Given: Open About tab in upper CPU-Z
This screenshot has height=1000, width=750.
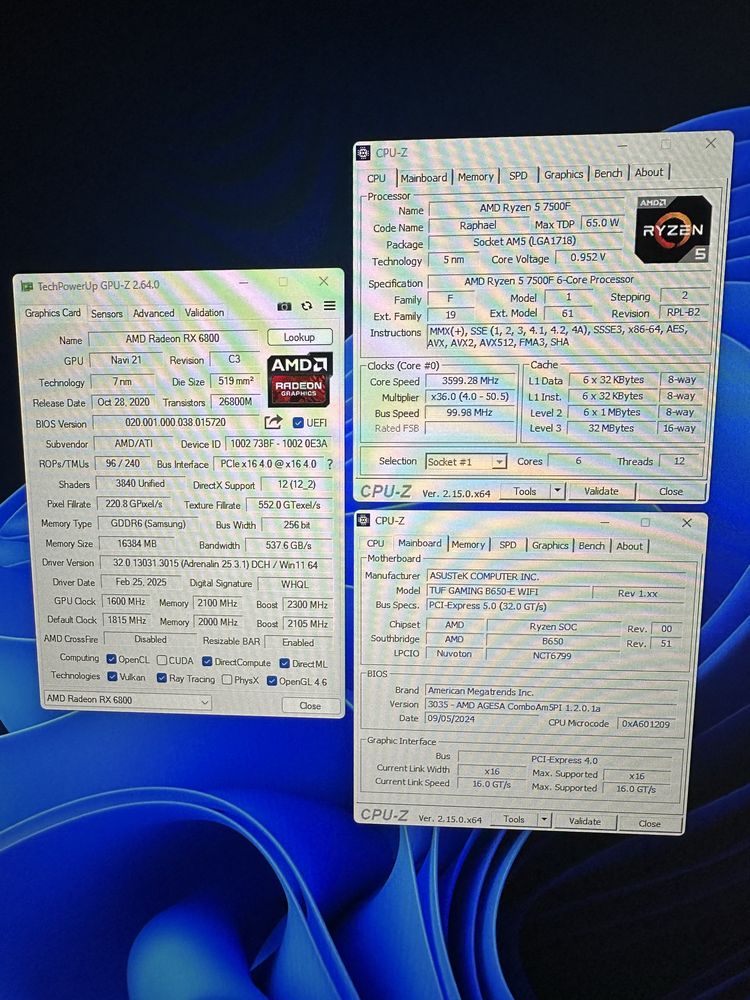Looking at the screenshot, I should (649, 172).
